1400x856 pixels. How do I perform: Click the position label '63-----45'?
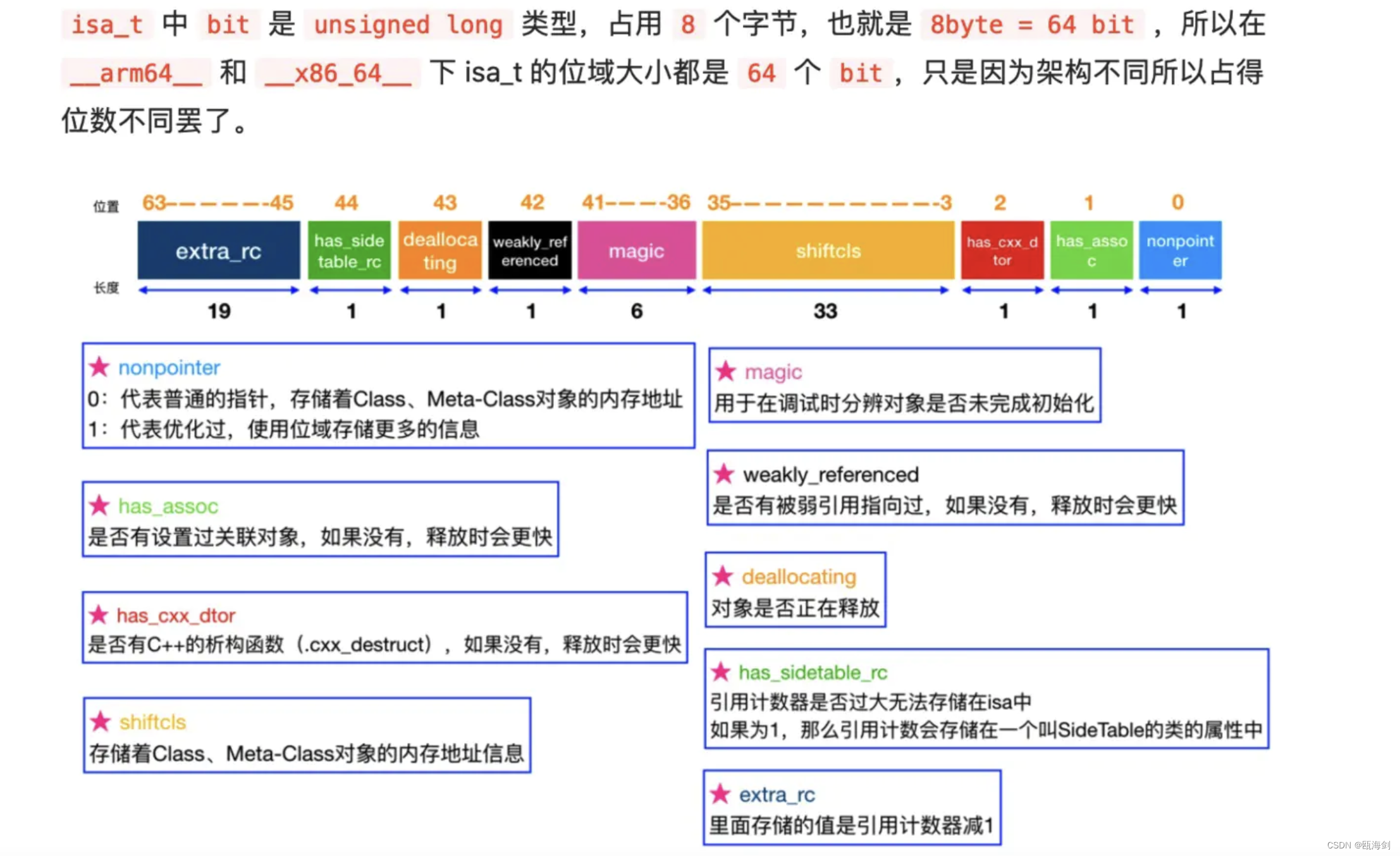(x=218, y=203)
